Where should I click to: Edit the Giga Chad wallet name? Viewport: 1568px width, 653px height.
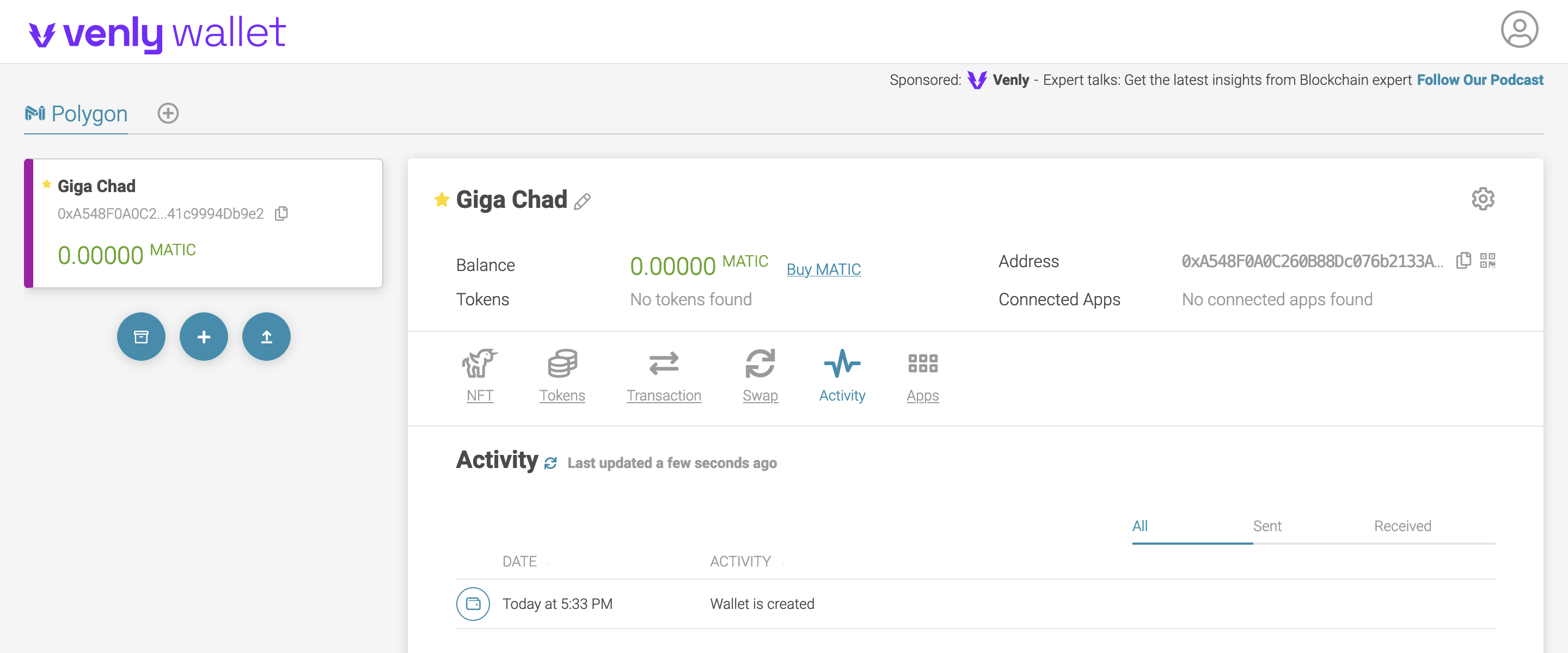(583, 201)
